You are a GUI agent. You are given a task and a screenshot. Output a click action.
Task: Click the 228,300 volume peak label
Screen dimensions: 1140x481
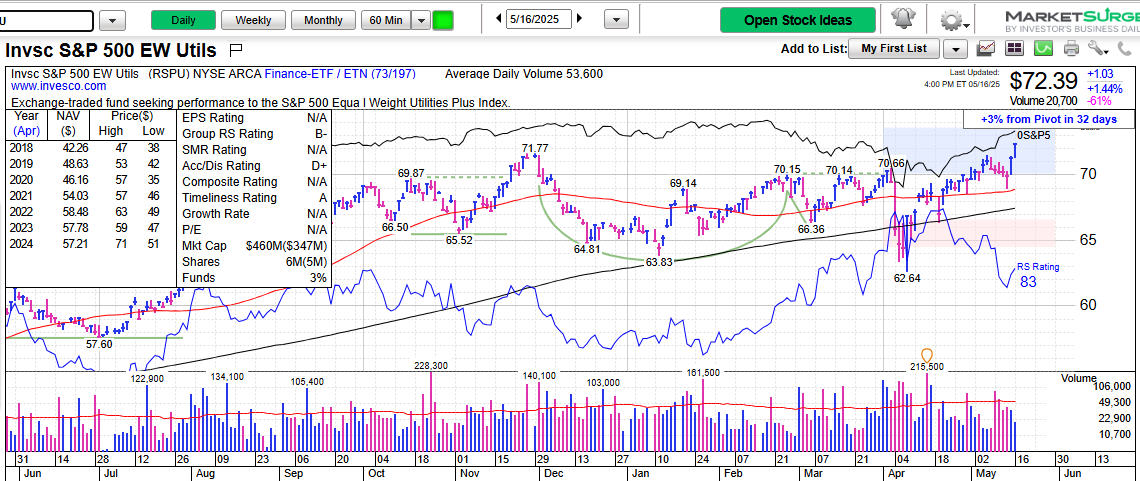pyautogui.click(x=430, y=365)
